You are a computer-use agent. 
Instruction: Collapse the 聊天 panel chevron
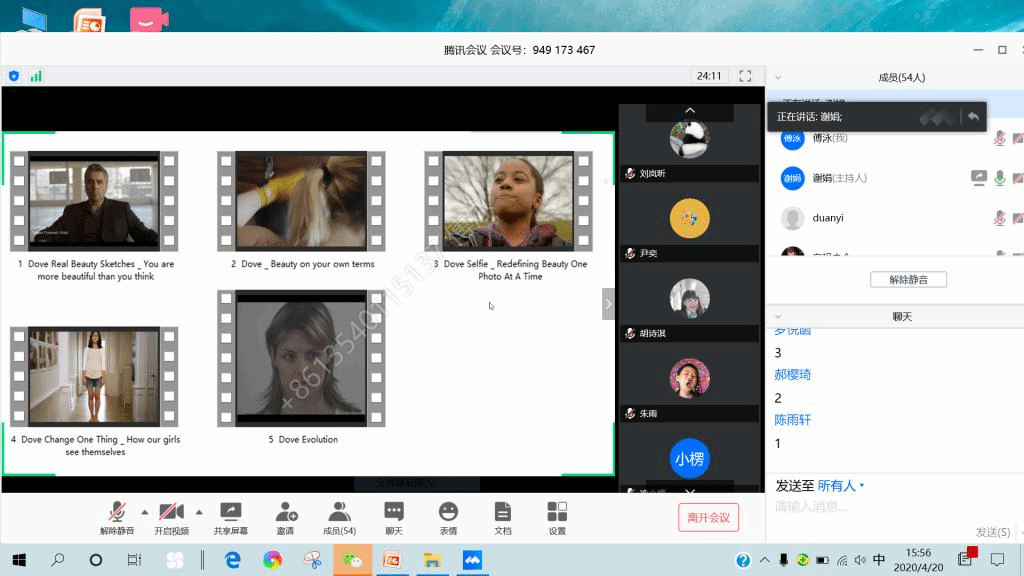pyautogui.click(x=778, y=317)
